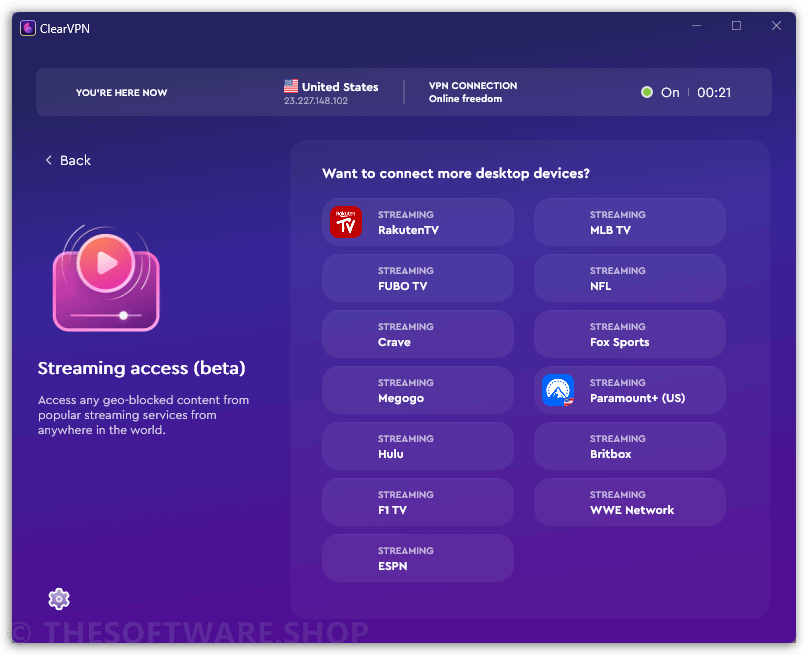Click the RakutenTV logo icon
The image size is (808, 655).
[x=346, y=222]
